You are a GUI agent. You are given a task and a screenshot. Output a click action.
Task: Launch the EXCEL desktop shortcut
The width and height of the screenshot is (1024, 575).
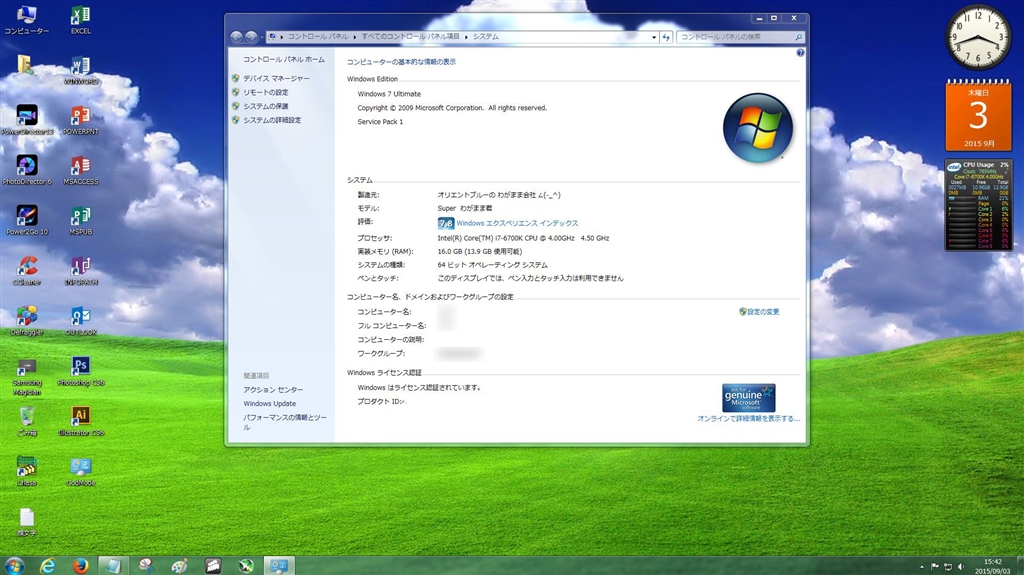pyautogui.click(x=80, y=20)
